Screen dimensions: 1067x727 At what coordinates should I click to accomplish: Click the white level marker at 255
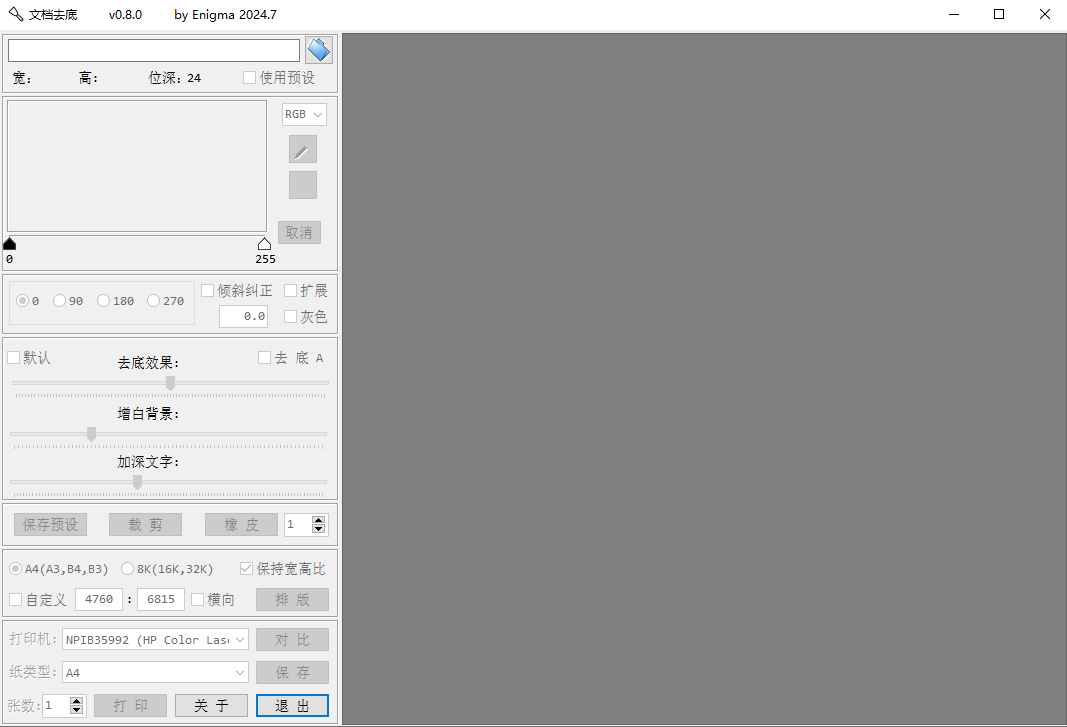pos(265,244)
